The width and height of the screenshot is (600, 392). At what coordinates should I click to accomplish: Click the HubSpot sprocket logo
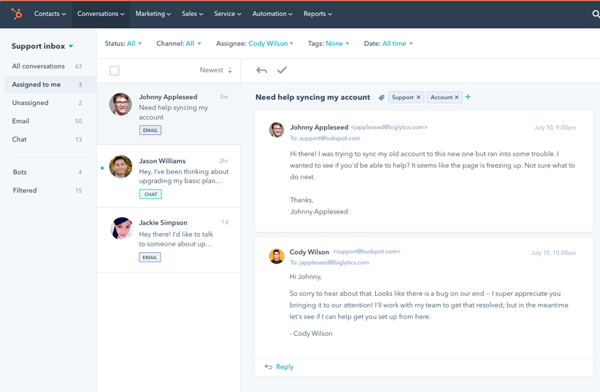click(16, 14)
